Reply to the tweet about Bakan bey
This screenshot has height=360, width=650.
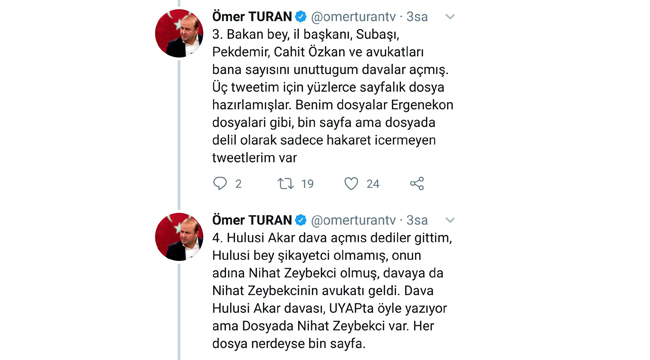point(220,183)
